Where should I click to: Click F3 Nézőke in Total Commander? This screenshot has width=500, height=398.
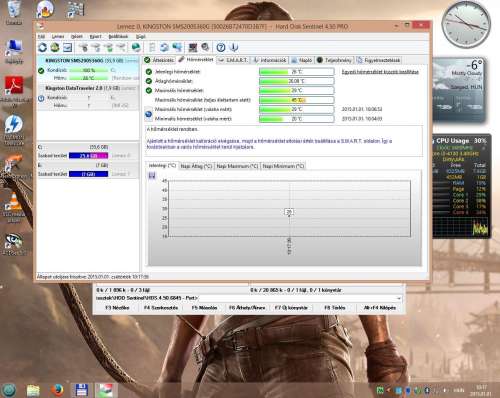(117, 308)
